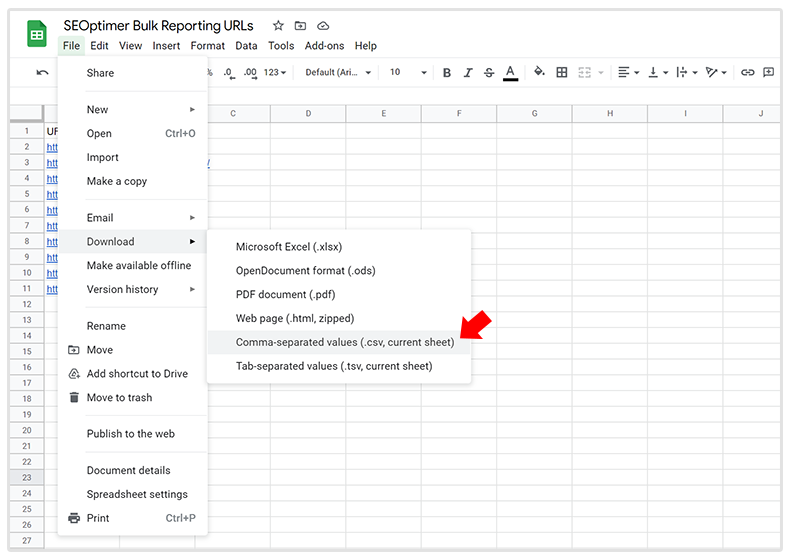
Task: Open the Format menu
Action: 208,46
